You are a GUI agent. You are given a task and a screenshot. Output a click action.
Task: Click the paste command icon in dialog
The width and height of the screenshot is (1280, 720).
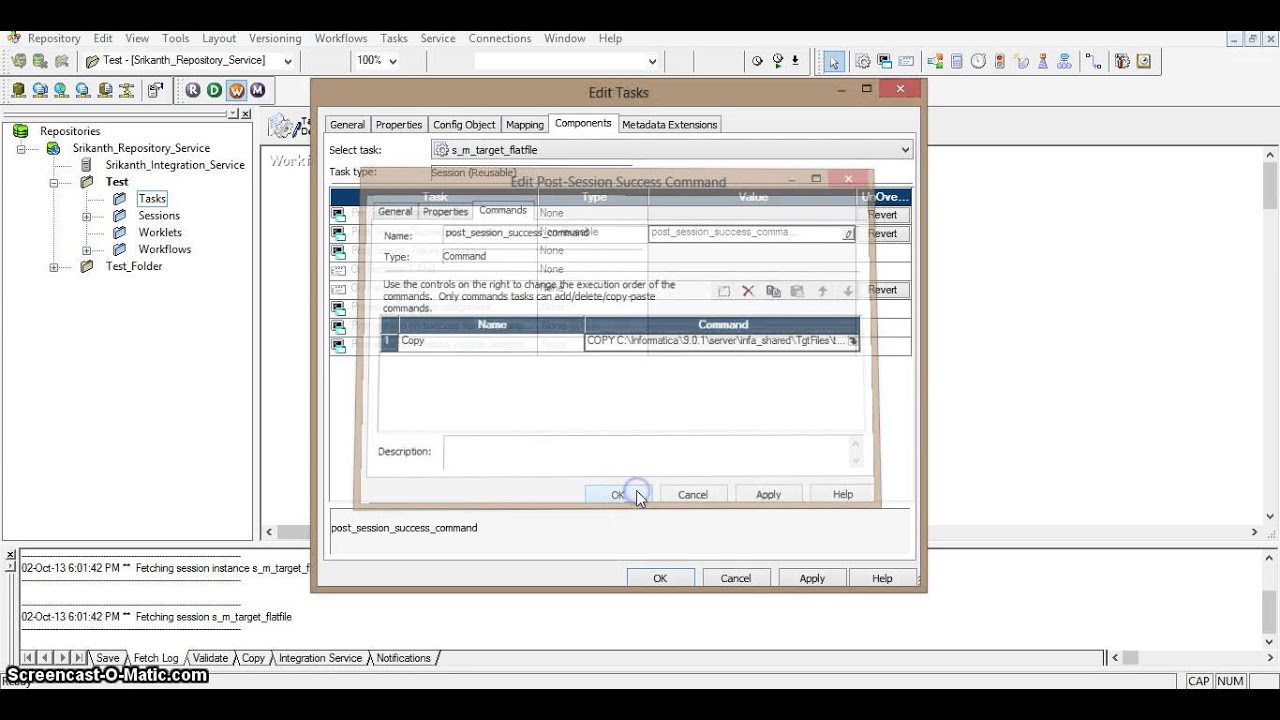coord(797,291)
